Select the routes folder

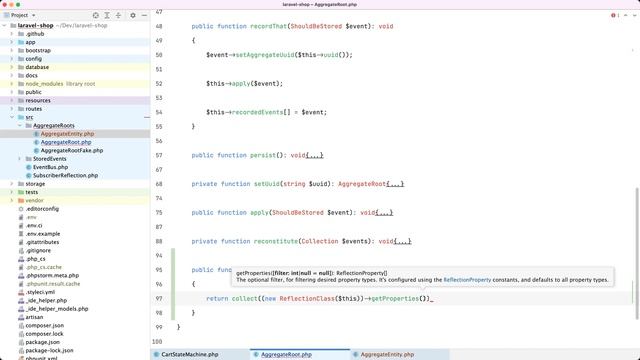[x=33, y=109]
